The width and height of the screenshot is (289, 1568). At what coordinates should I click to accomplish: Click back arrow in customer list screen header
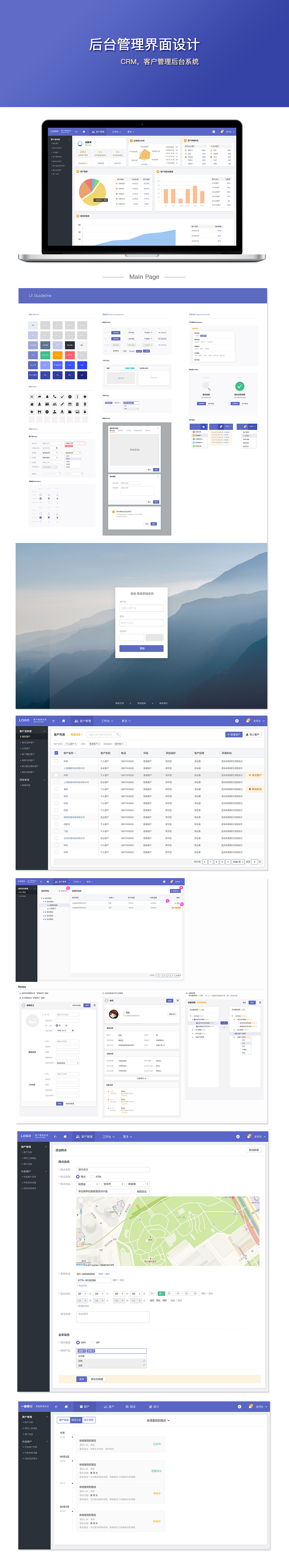(x=53, y=721)
